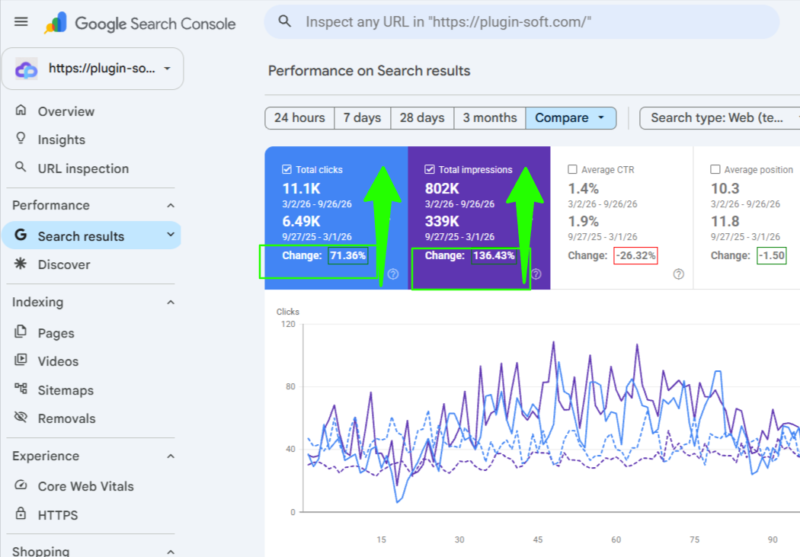Image resolution: width=800 pixels, height=557 pixels.
Task: Open help icon on Average CTR card
Action: (679, 274)
